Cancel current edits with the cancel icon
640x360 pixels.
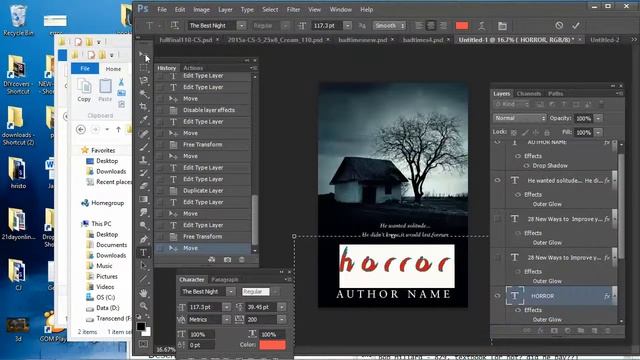coord(559,25)
